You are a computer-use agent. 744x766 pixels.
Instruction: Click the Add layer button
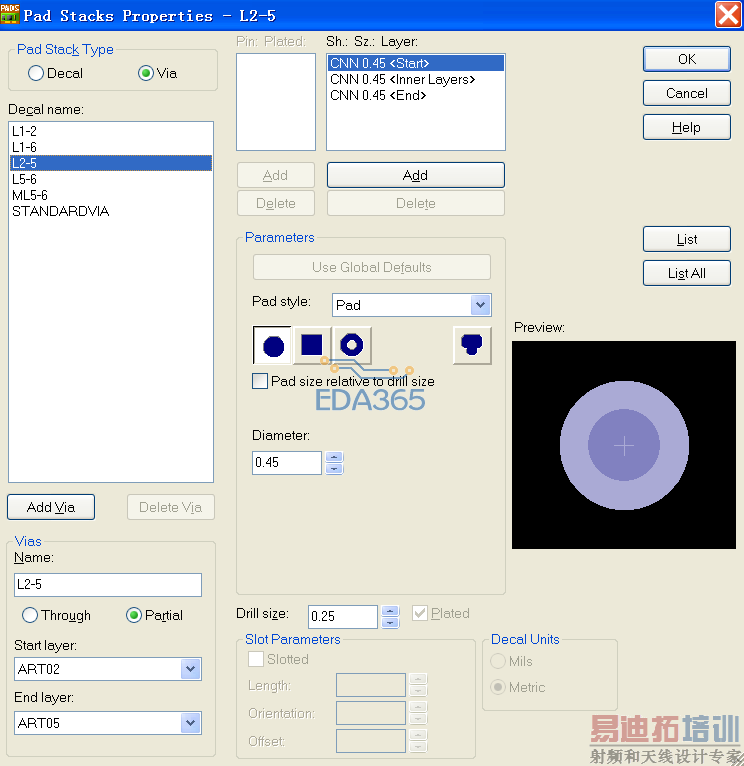pyautogui.click(x=416, y=175)
